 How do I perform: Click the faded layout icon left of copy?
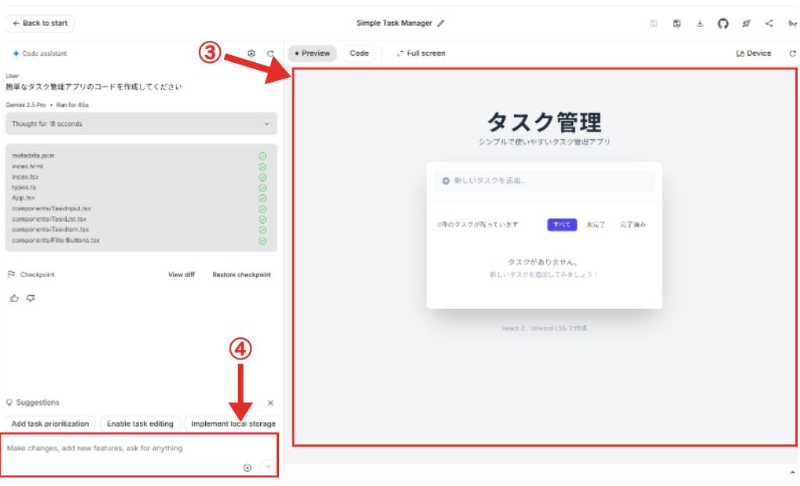tap(654, 23)
